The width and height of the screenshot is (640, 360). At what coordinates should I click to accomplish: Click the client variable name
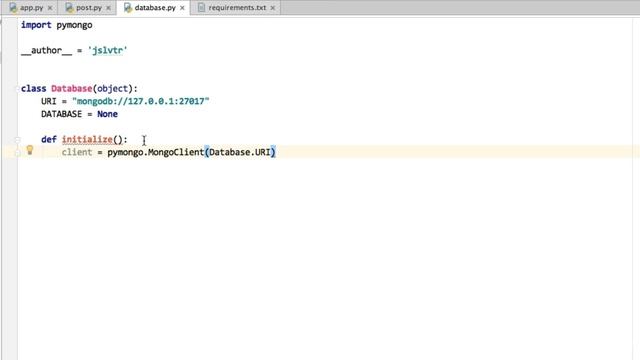click(77, 152)
